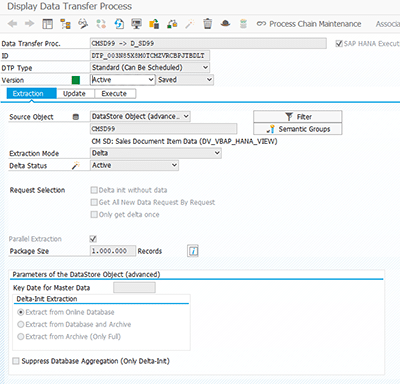This screenshot has height=384, width=400.
Task: Toggle Get All New Data Request By Request
Action: point(94,202)
